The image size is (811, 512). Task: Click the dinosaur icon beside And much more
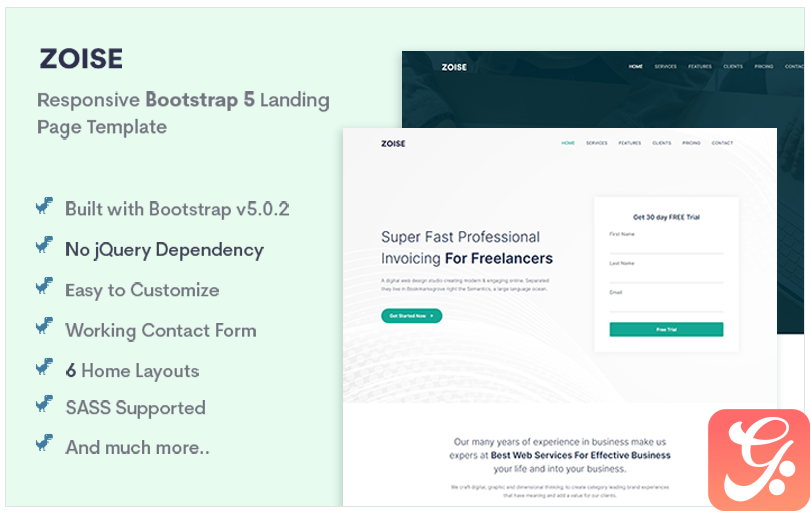[44, 443]
